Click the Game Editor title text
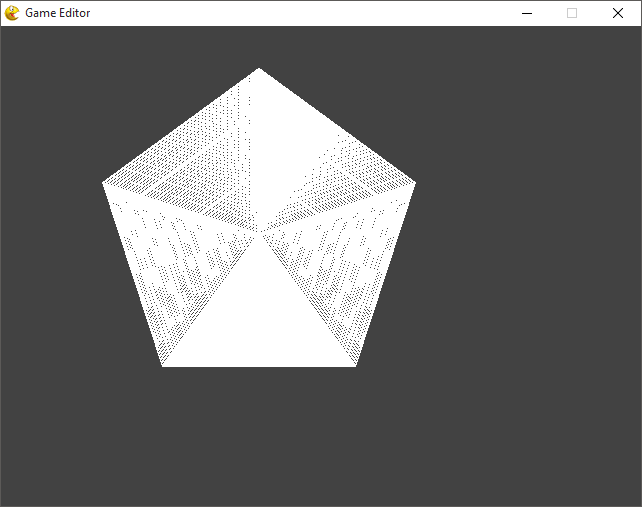The width and height of the screenshot is (642, 507). [x=58, y=13]
